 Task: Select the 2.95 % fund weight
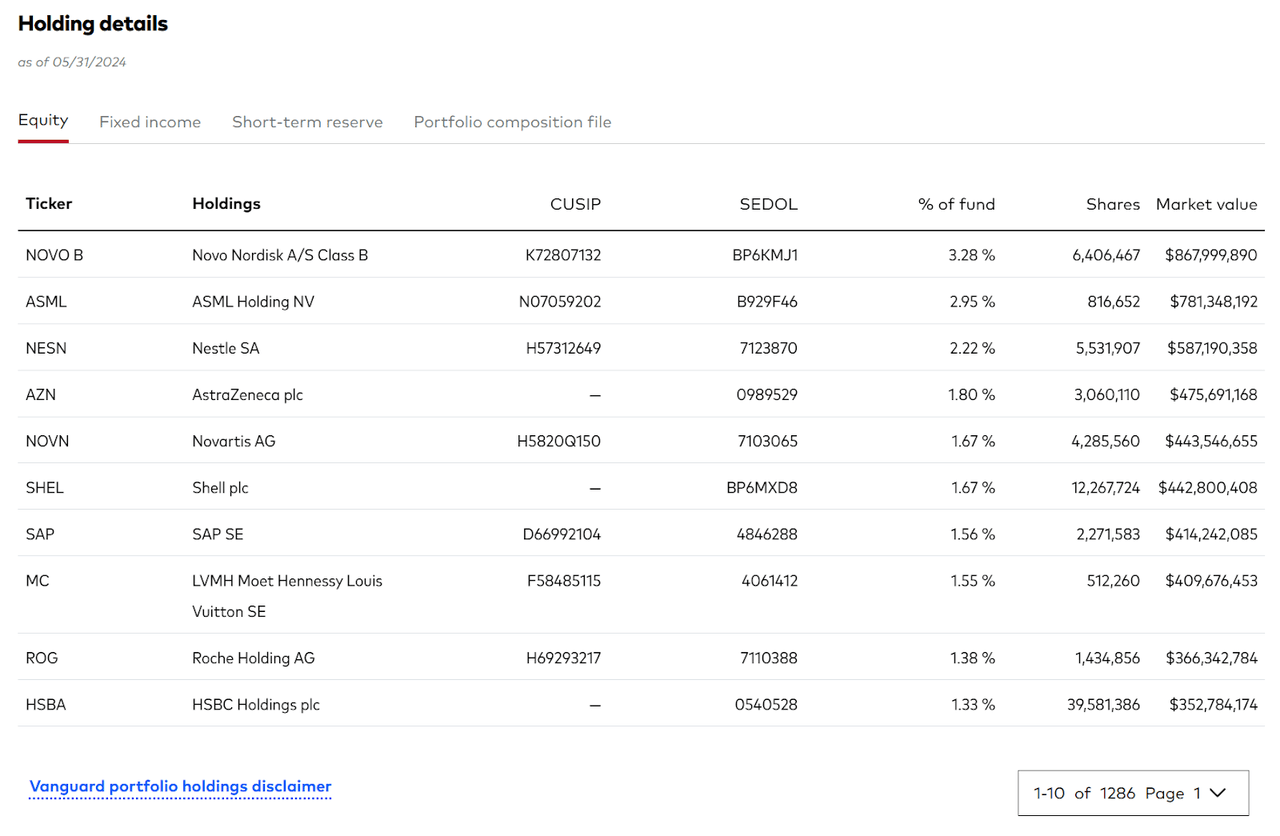972,301
